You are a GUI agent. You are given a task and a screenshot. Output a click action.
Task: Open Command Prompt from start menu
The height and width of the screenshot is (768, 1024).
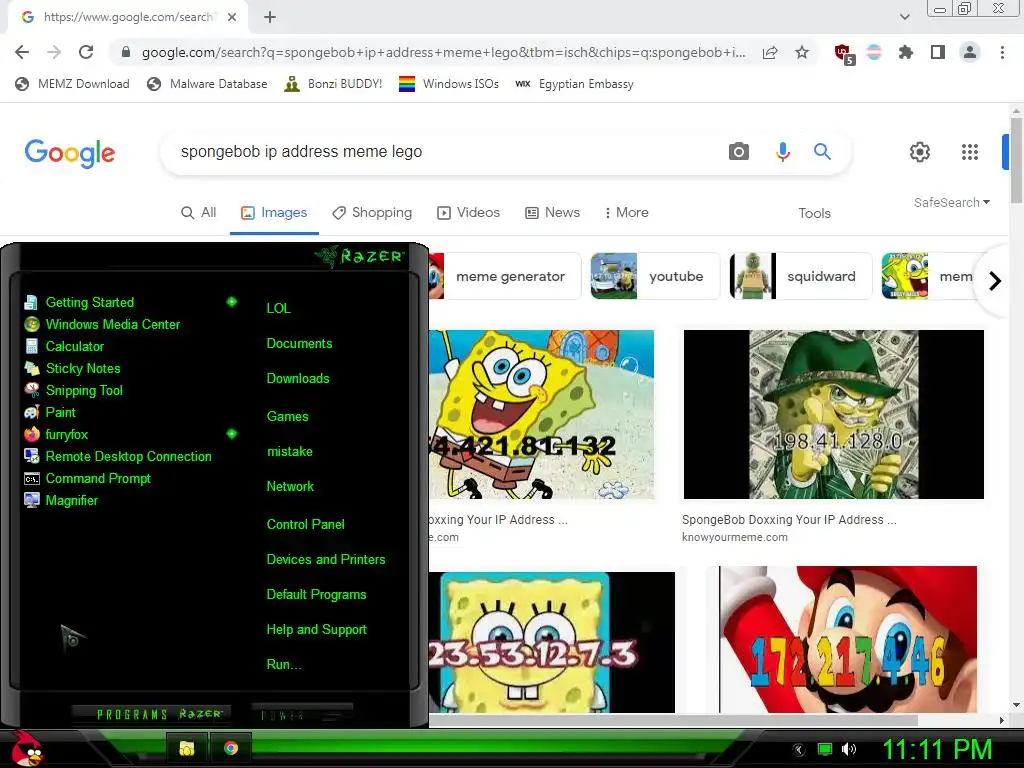(98, 479)
